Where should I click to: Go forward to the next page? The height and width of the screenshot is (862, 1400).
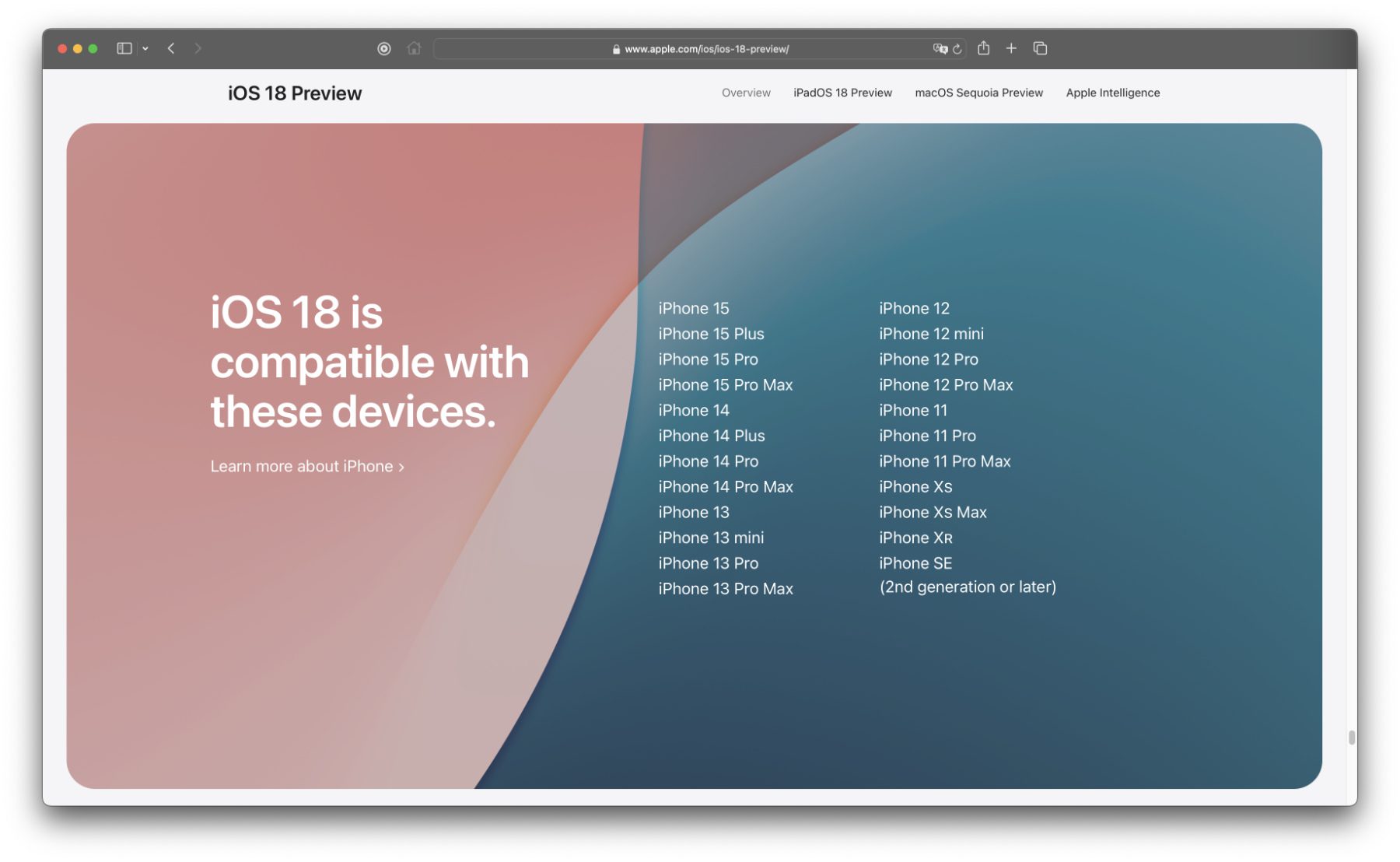tap(198, 48)
